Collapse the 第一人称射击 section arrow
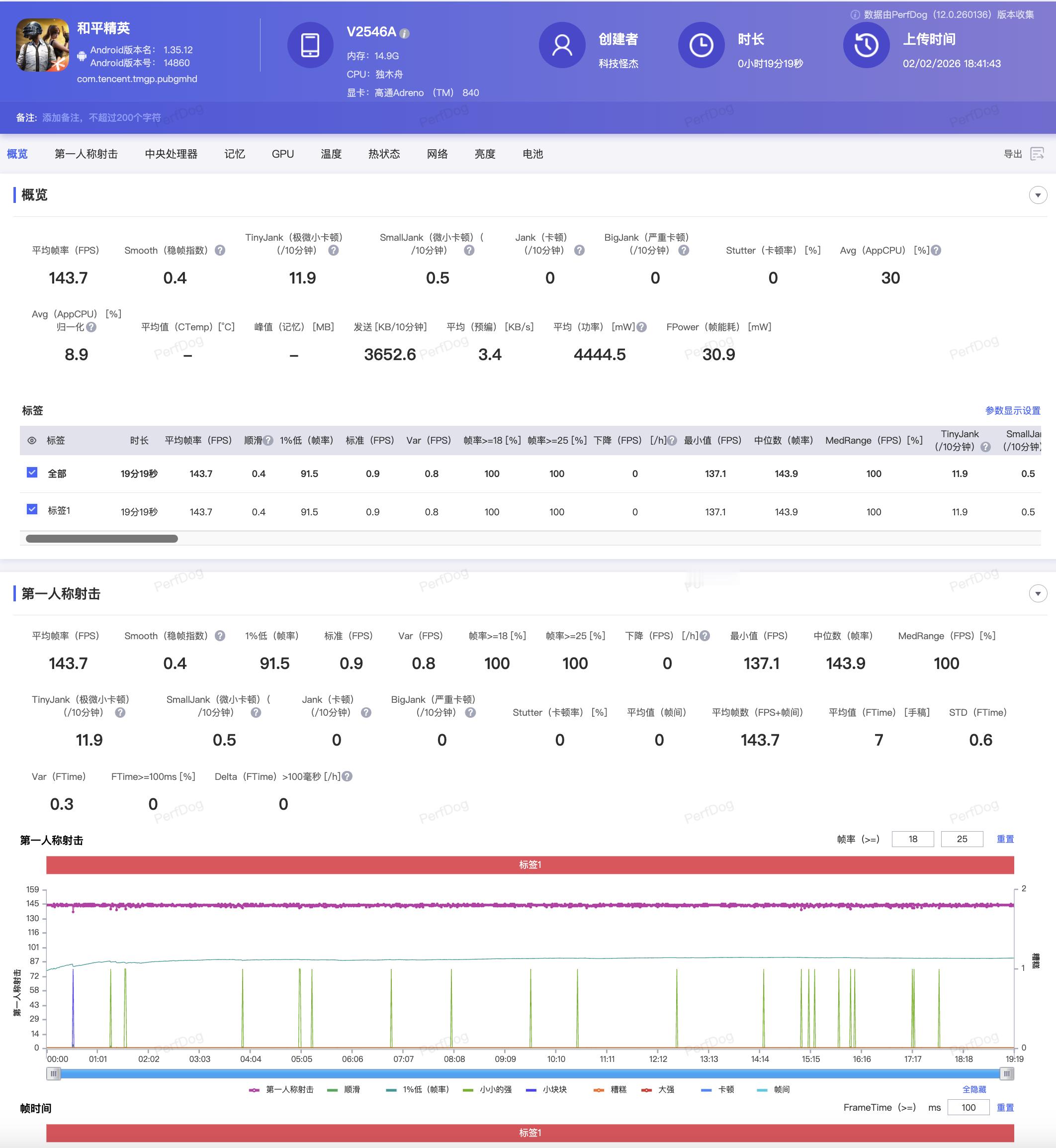This screenshot has width=1056, height=1148. click(x=1038, y=593)
